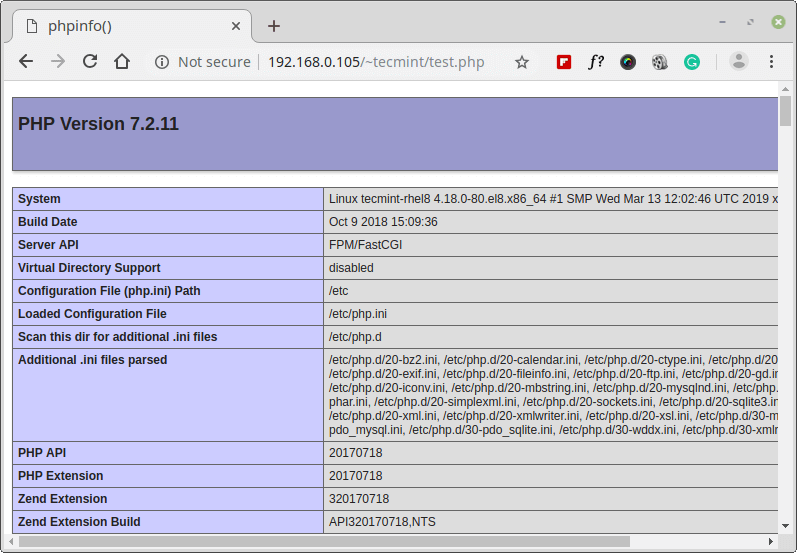Open the f? font finder extension
797x553 pixels.
(x=596, y=62)
